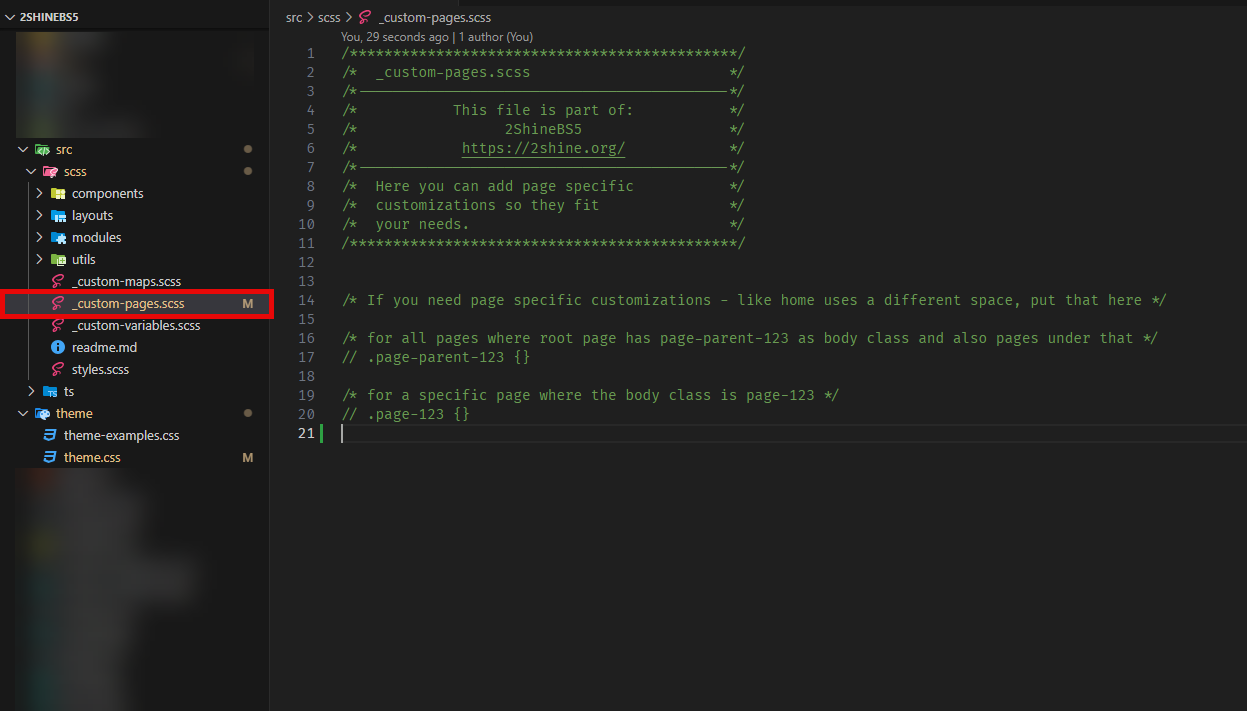
Task: Click the unsaved changes dot beside theme folder
Action: pyautogui.click(x=248, y=413)
